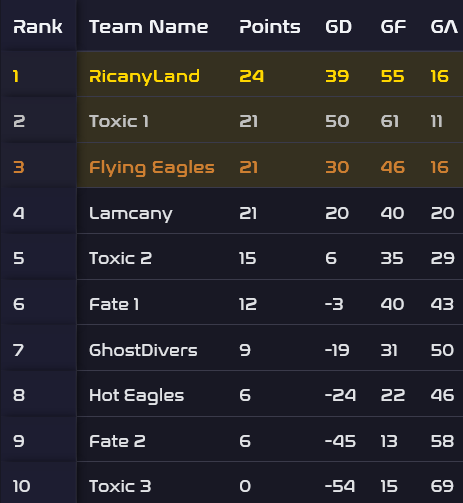Click the GF column header
Image resolution: width=463 pixels, height=503 pixels.
point(393,27)
